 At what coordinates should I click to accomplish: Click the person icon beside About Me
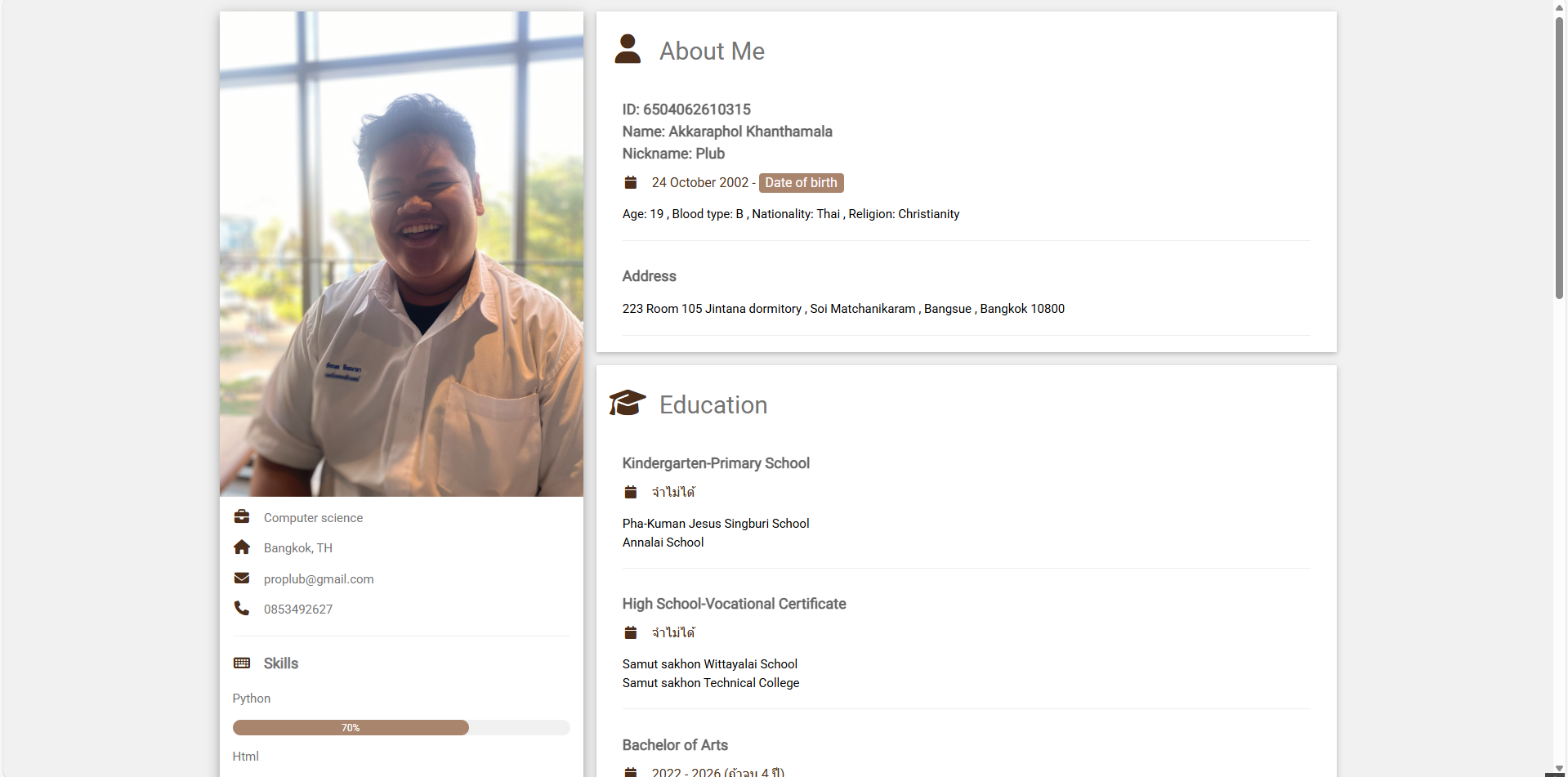[x=628, y=49]
